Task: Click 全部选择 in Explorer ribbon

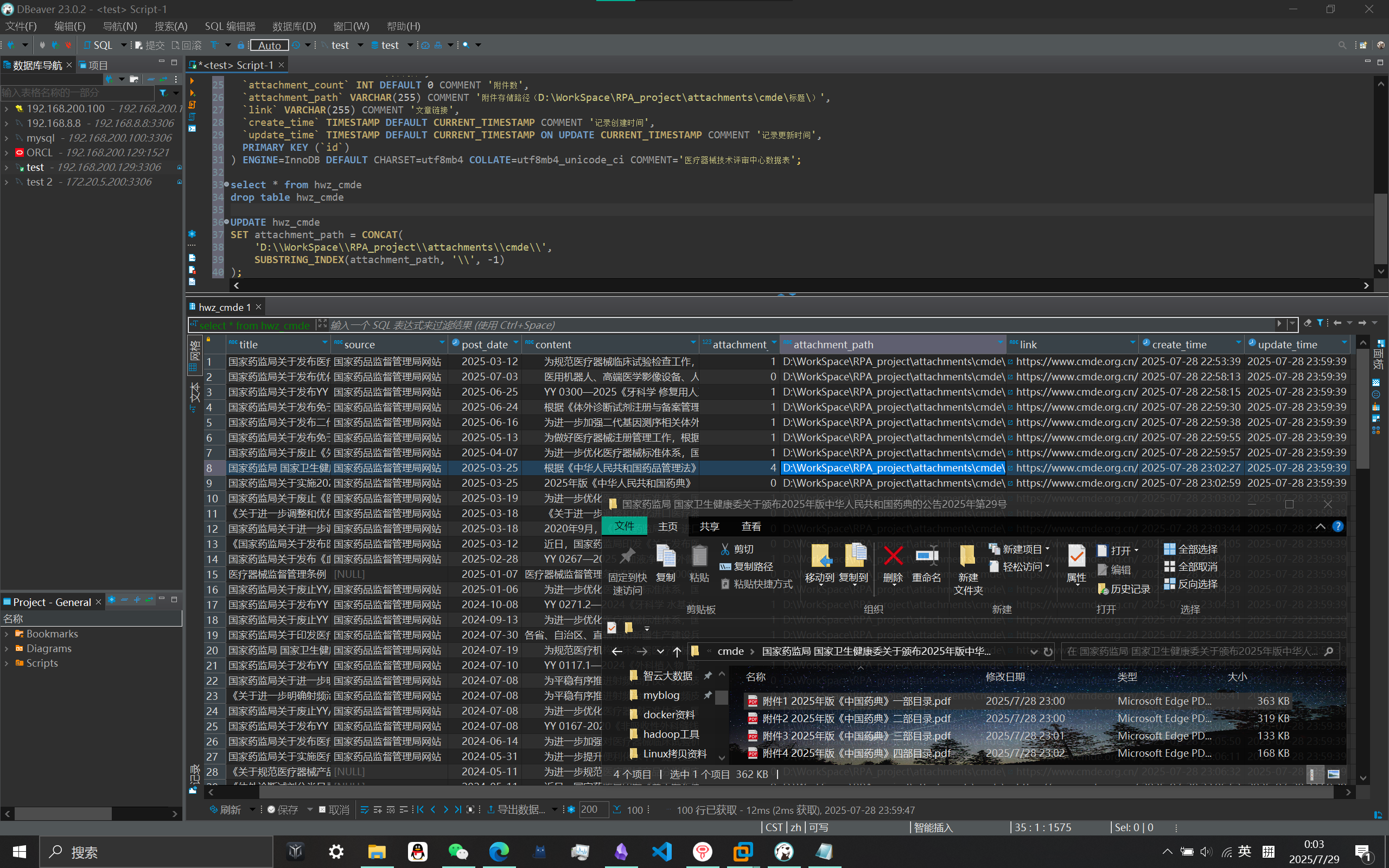Action: (x=1191, y=550)
